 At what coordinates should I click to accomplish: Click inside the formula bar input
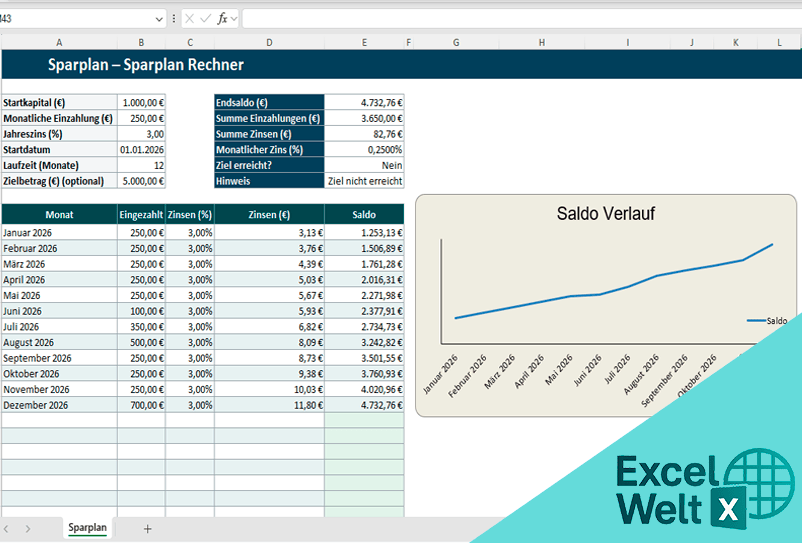(x=520, y=18)
